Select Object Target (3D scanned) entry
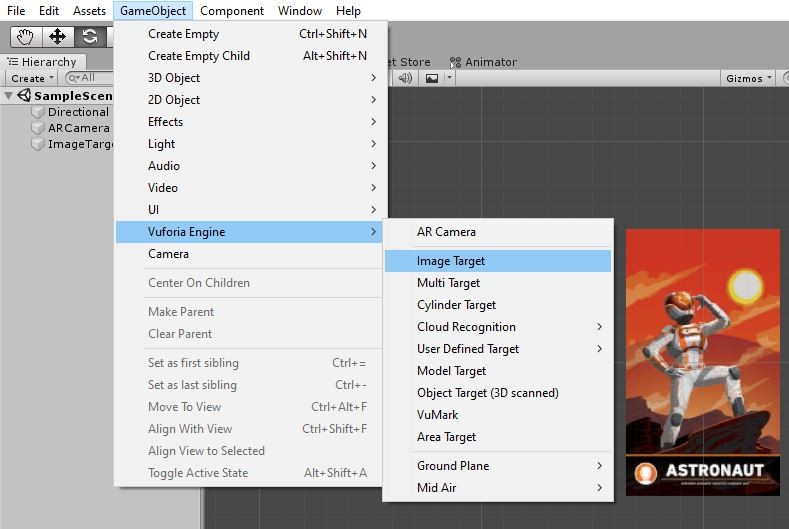 coord(498,393)
